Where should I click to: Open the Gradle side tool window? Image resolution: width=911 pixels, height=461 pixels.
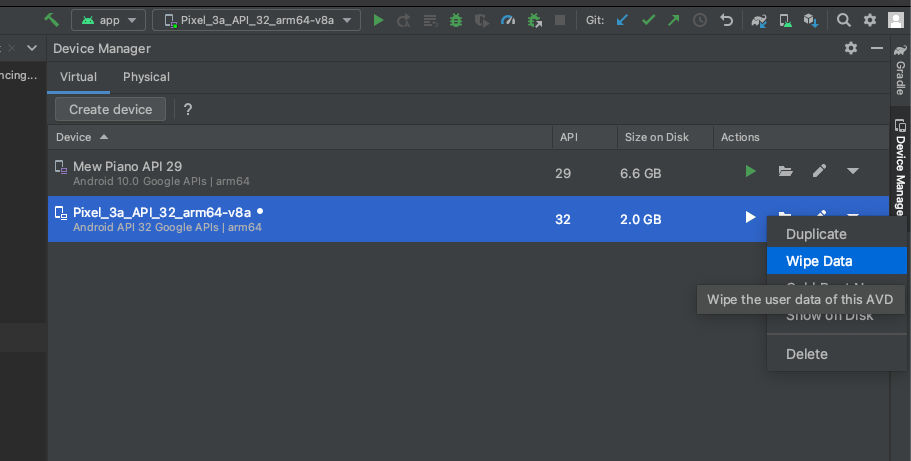coord(900,70)
